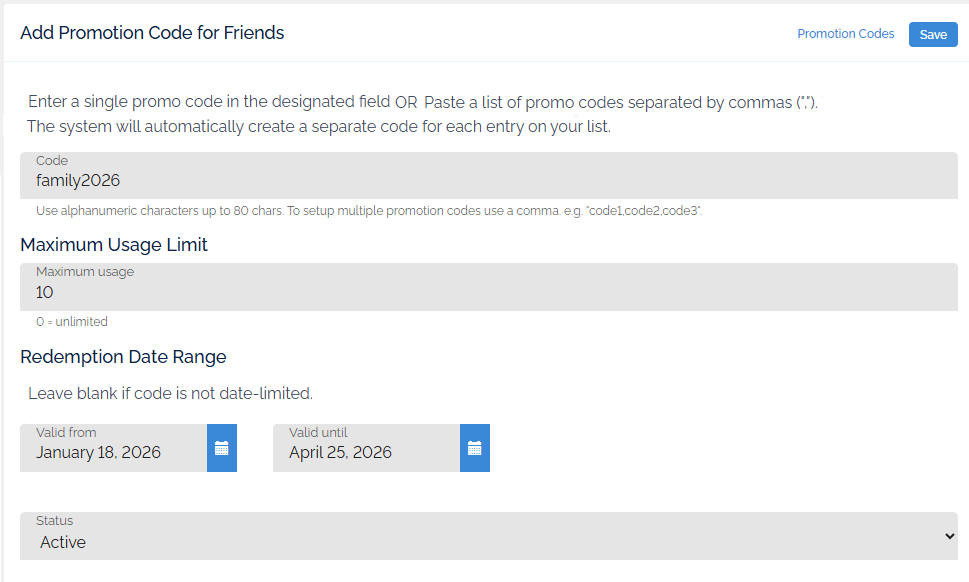Click the January 18, 2026 date value
The width and height of the screenshot is (969, 582).
tap(99, 453)
